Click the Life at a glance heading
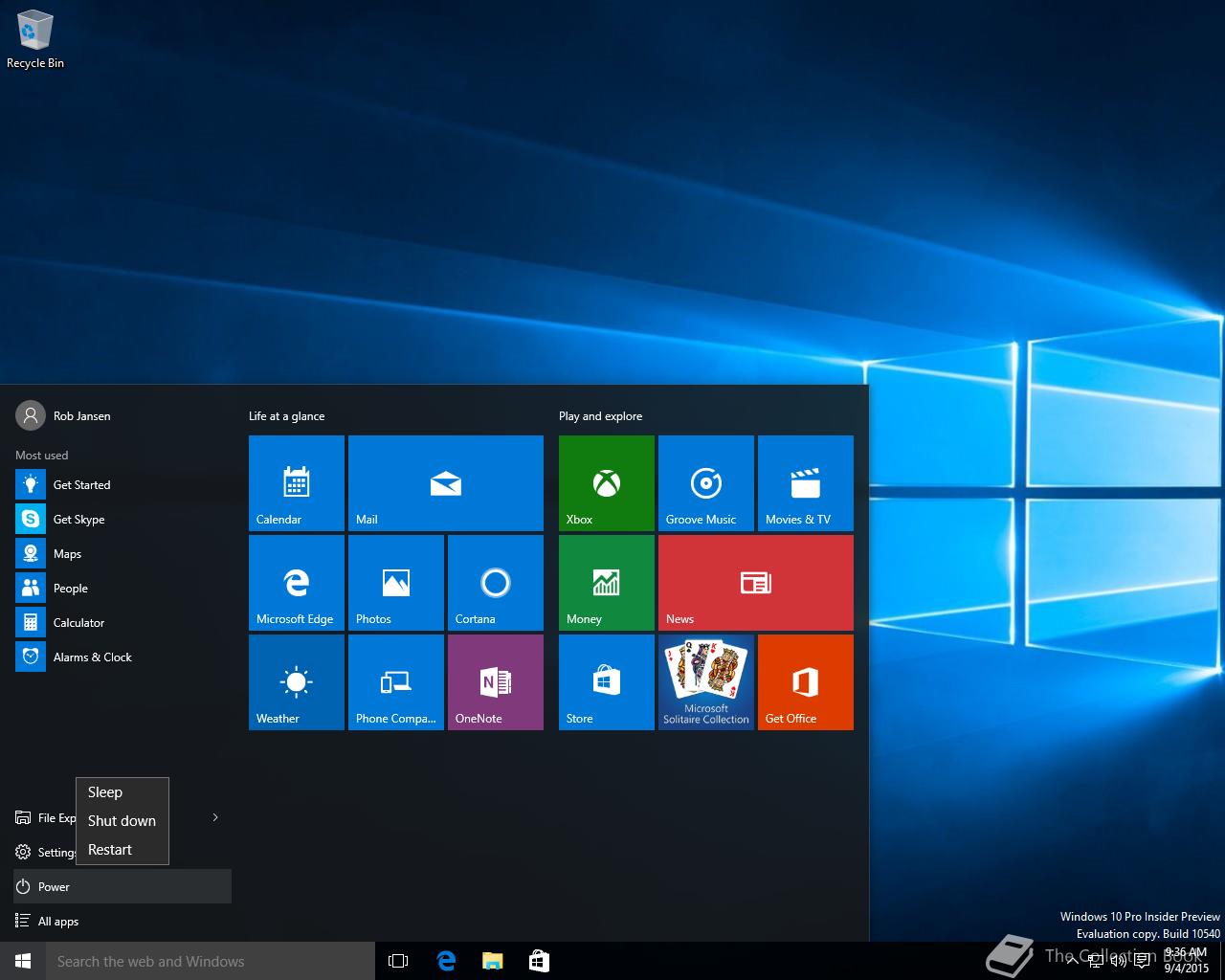Viewport: 1225px width, 980px height. point(286,416)
